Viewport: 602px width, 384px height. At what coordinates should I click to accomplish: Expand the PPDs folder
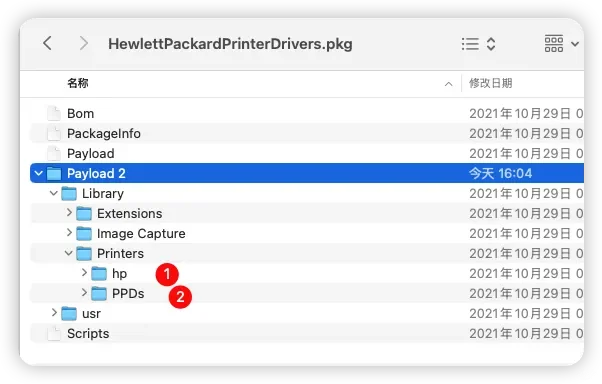(84, 293)
